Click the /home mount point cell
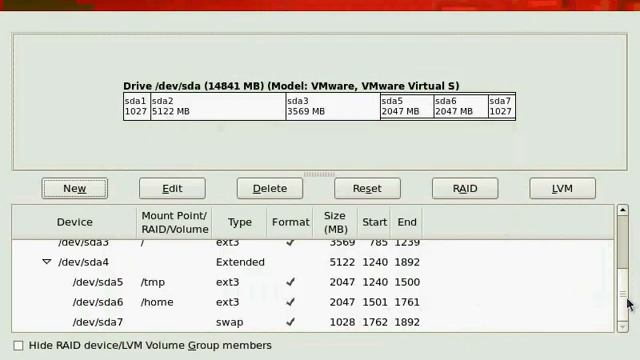The width and height of the screenshot is (640, 360). coord(157,302)
